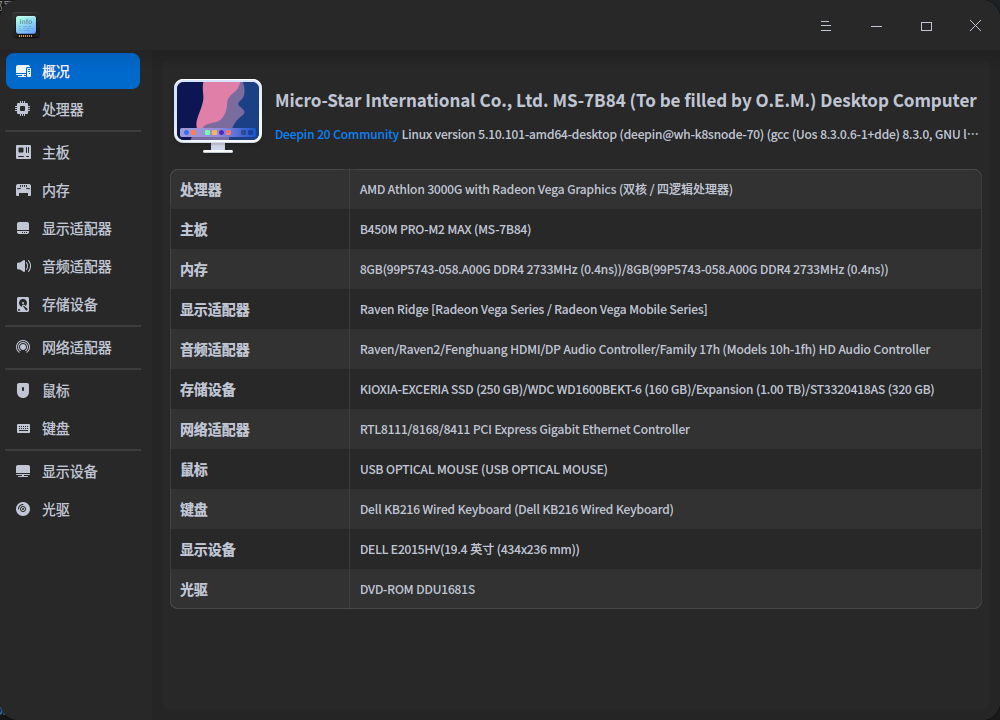Click the 鼠标 row label in table

pos(194,470)
